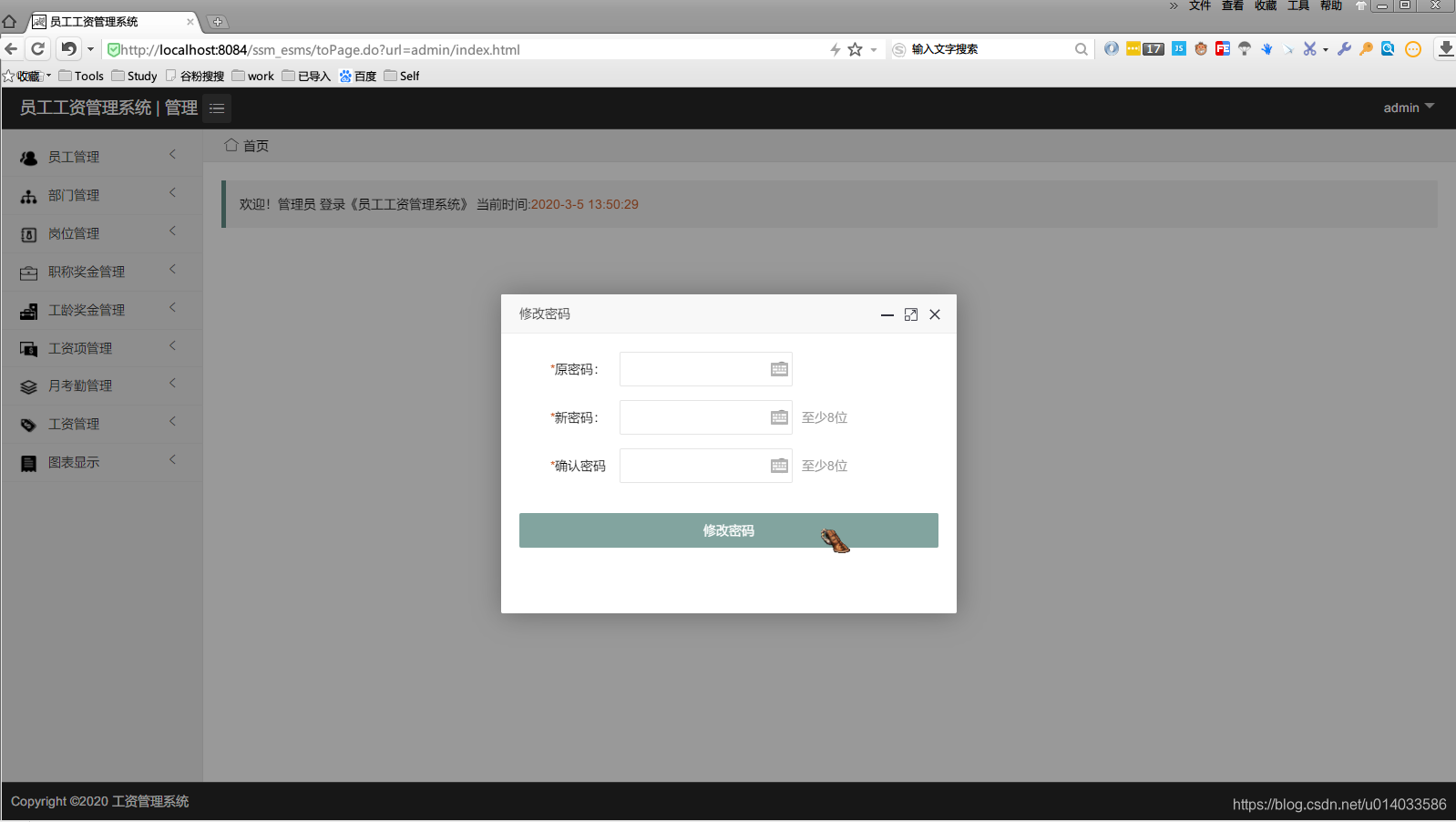Viewport: 1456px width, 822px height.
Task: Click the 月考勤管理 layers icon
Action: [x=29, y=386]
